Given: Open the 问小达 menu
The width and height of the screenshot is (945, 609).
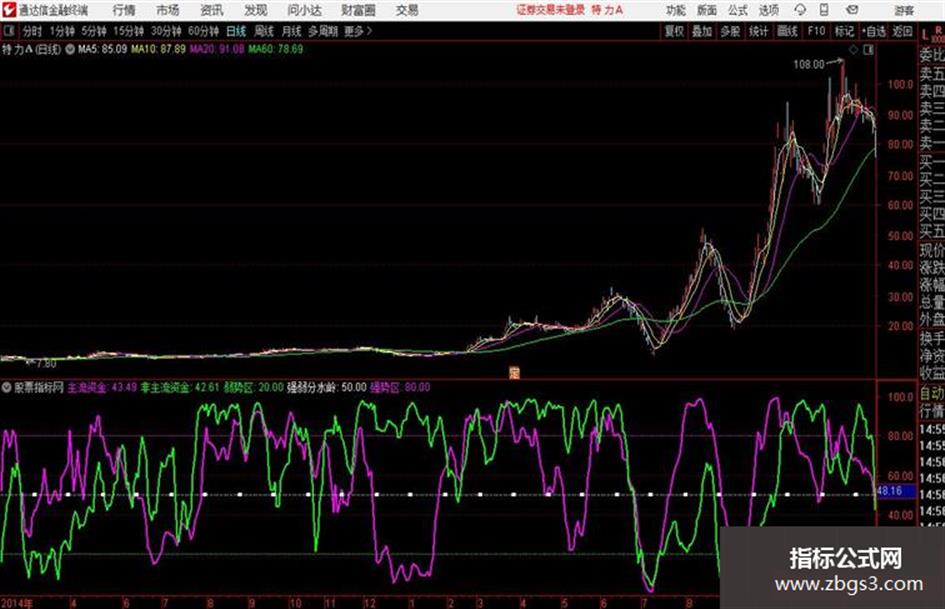Looking at the screenshot, I should (x=304, y=10).
